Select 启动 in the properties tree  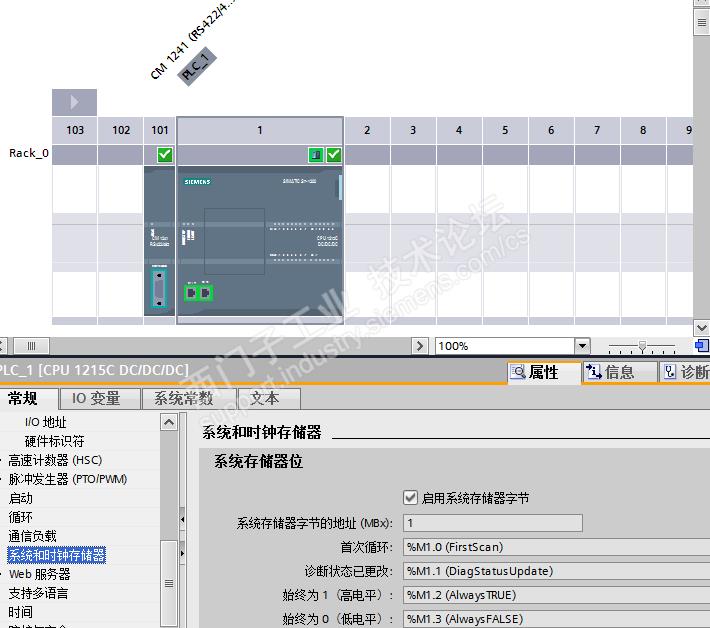click(20, 499)
